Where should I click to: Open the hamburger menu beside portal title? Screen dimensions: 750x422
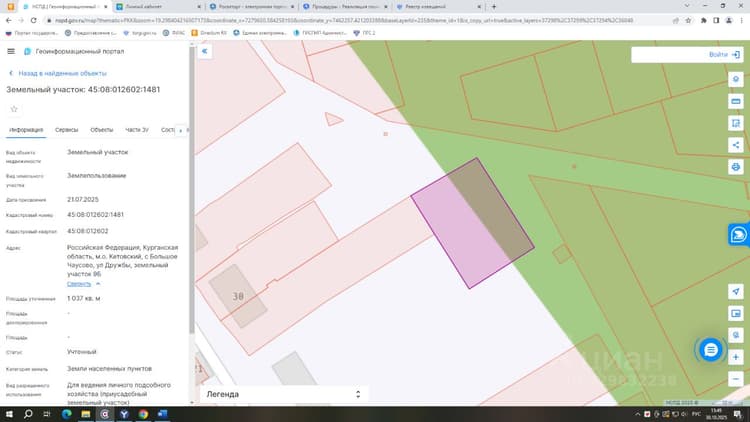(x=11, y=51)
